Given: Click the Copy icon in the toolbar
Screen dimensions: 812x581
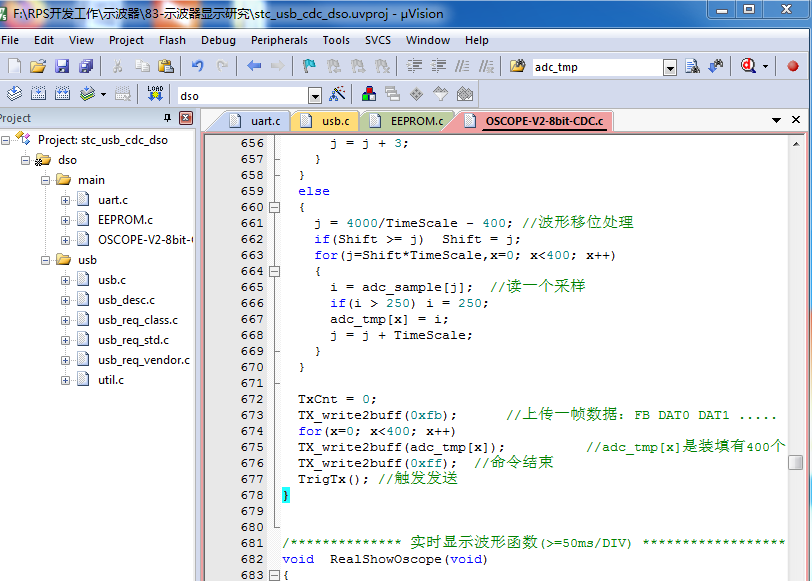Looking at the screenshot, I should coord(142,66).
